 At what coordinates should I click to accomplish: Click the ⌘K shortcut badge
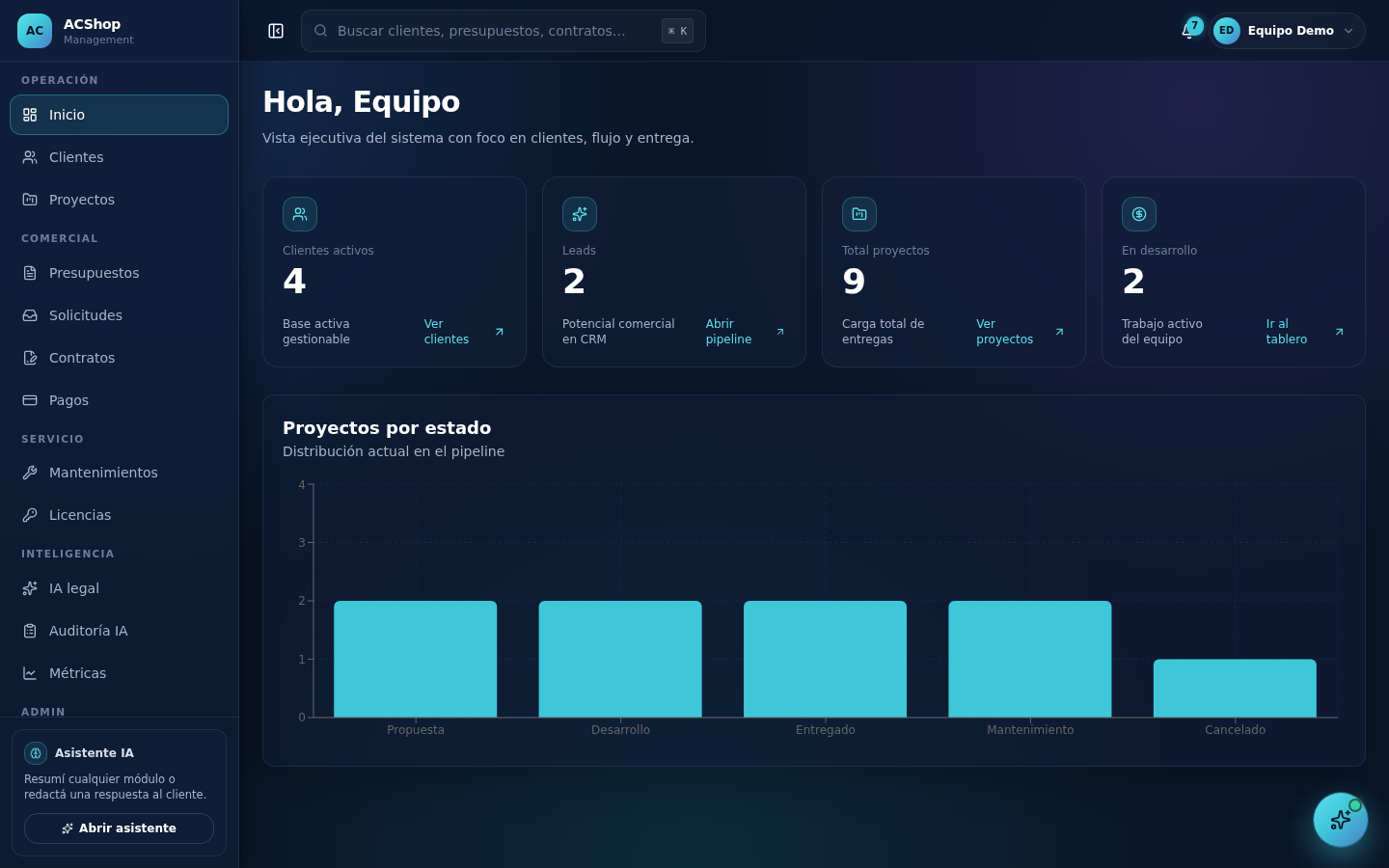[677, 31]
